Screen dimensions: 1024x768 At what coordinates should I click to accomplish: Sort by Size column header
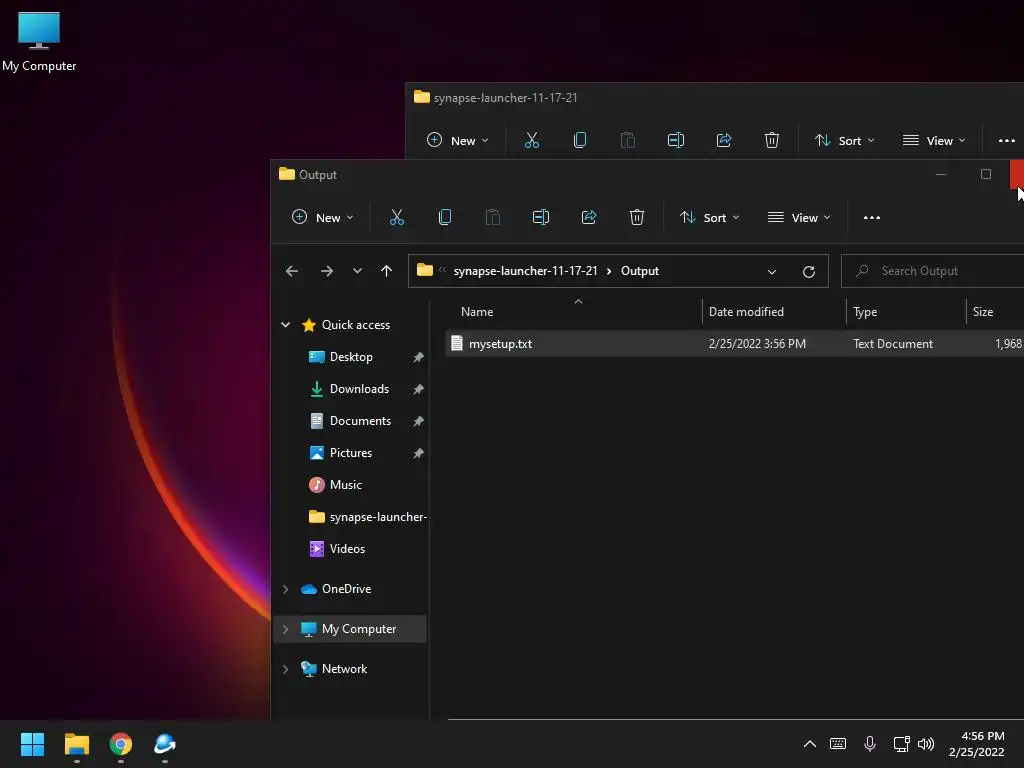983,312
